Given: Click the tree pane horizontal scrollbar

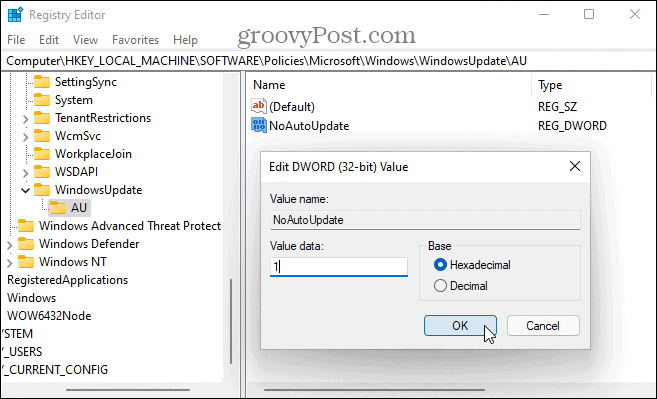Looking at the screenshot, I should (128, 390).
